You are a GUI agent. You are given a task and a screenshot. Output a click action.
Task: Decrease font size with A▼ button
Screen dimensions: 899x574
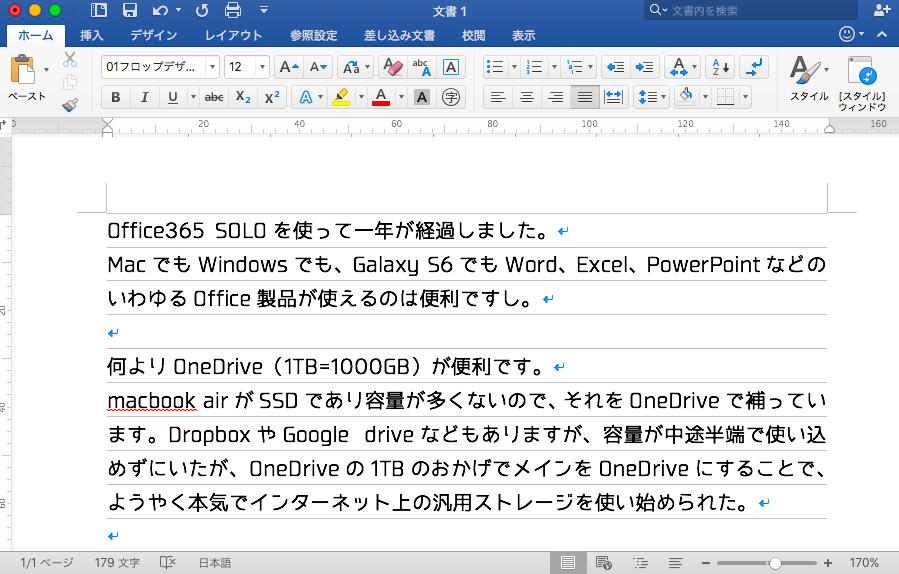[318, 67]
